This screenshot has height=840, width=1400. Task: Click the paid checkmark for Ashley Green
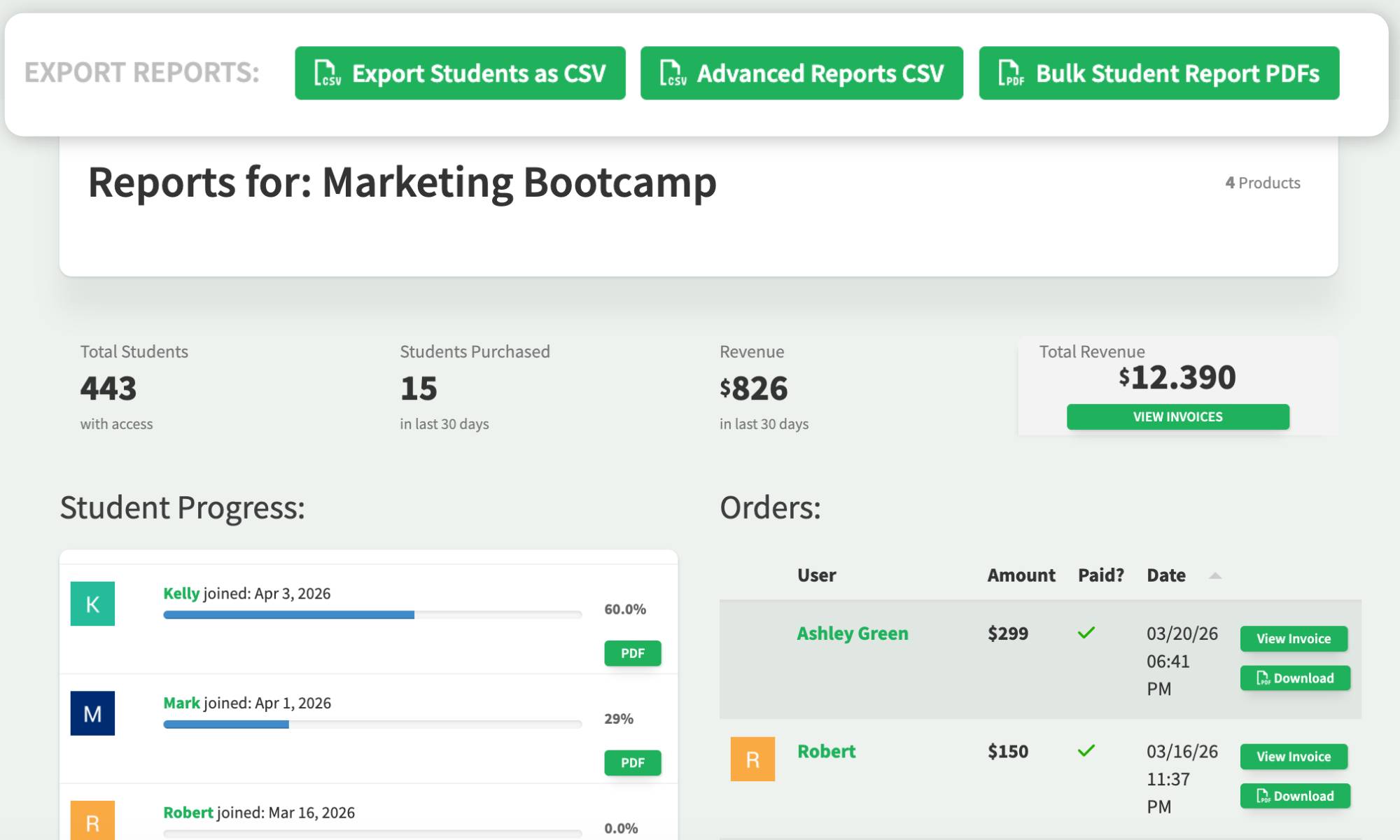[x=1086, y=633]
